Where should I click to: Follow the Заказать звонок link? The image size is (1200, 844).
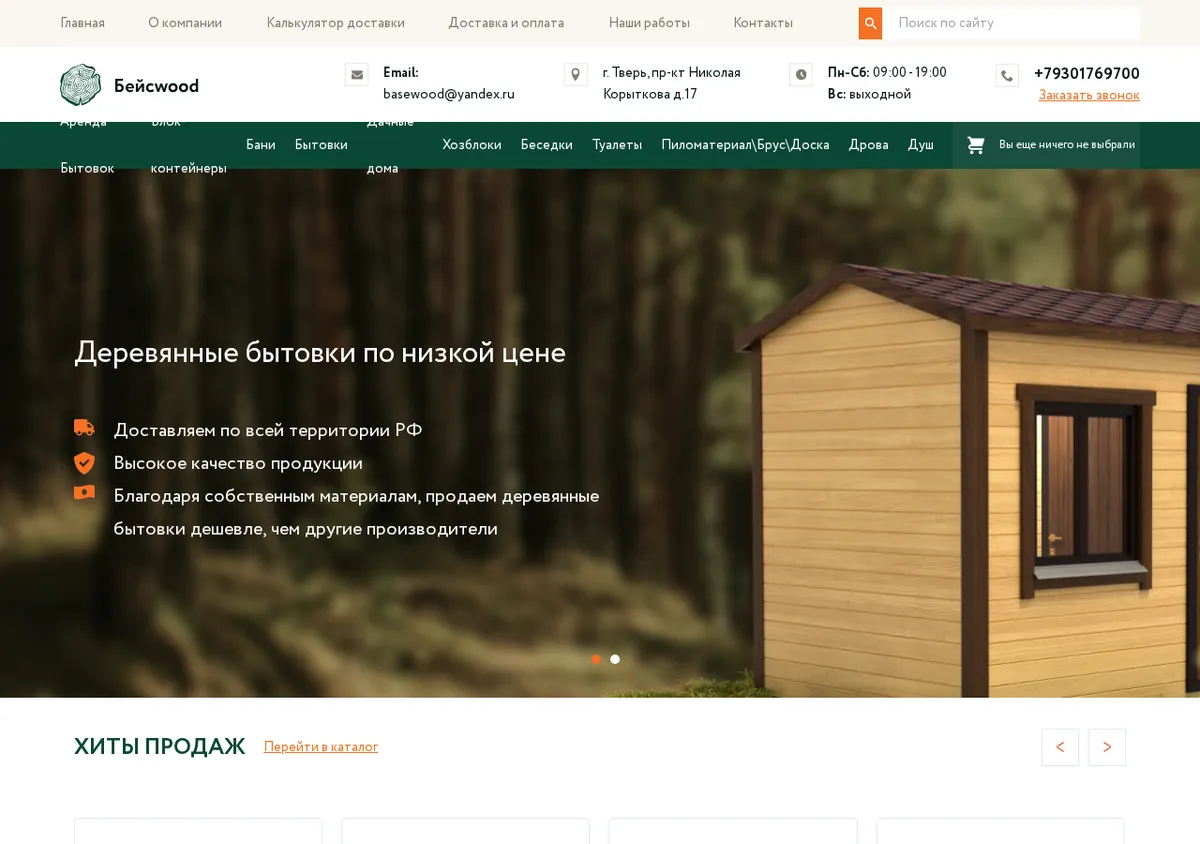pyautogui.click(x=1089, y=96)
